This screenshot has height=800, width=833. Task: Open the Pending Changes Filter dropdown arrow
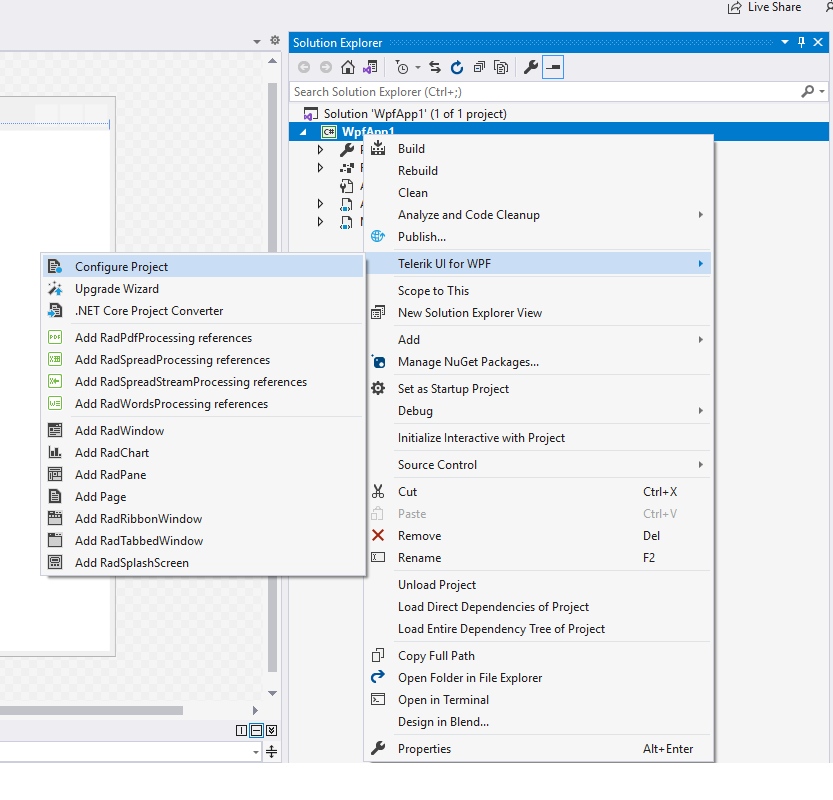(418, 68)
